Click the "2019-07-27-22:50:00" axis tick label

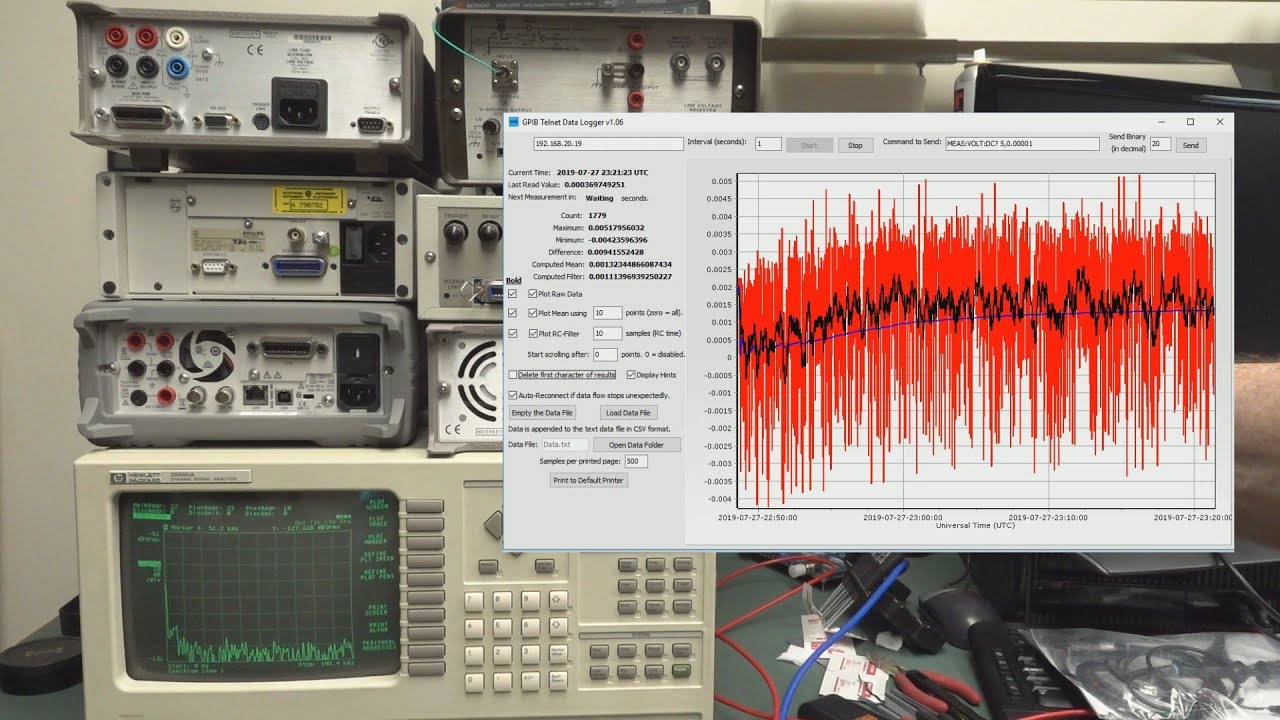tap(758, 518)
